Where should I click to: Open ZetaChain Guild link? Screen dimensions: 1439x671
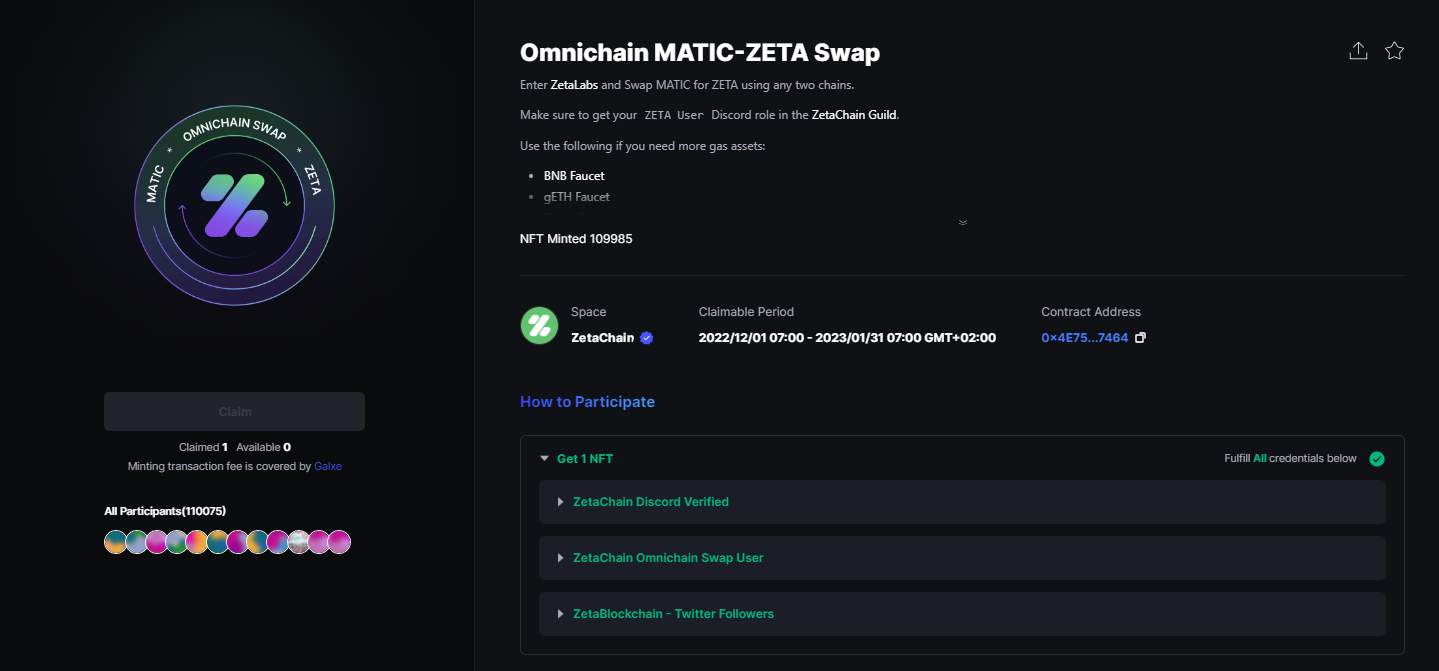tap(855, 115)
